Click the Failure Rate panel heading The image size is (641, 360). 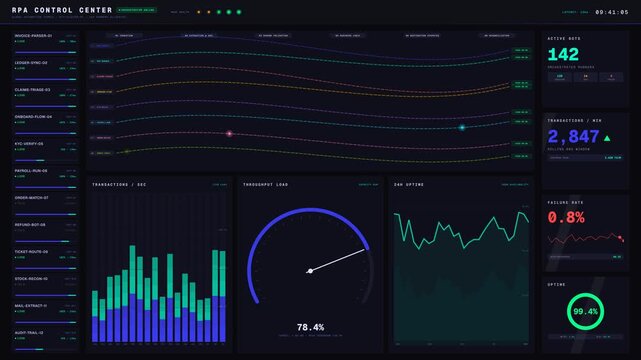point(565,202)
